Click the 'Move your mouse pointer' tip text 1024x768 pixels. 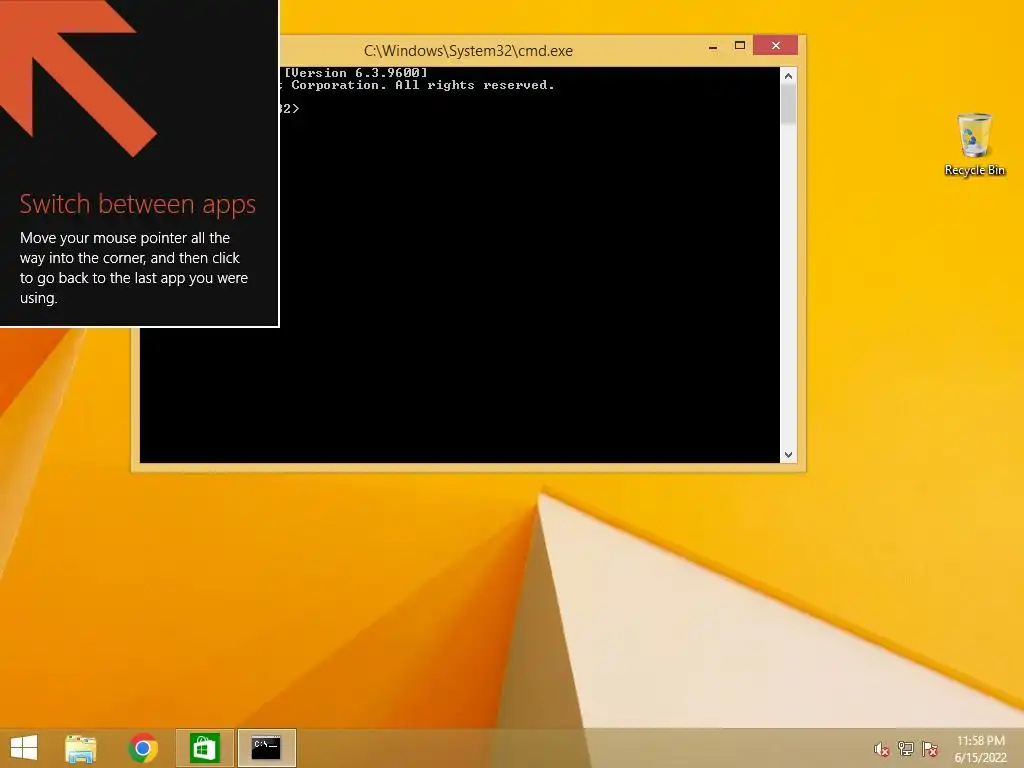(x=134, y=268)
